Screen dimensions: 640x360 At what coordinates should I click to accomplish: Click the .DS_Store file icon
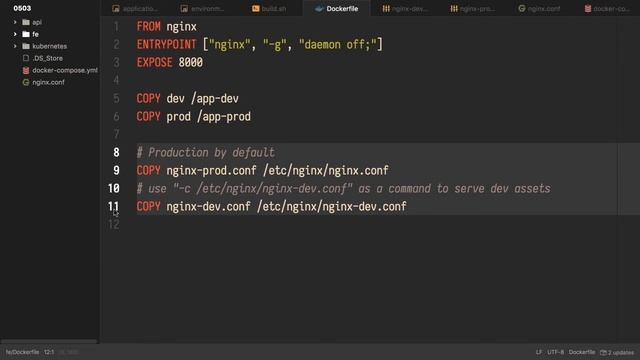pos(26,58)
